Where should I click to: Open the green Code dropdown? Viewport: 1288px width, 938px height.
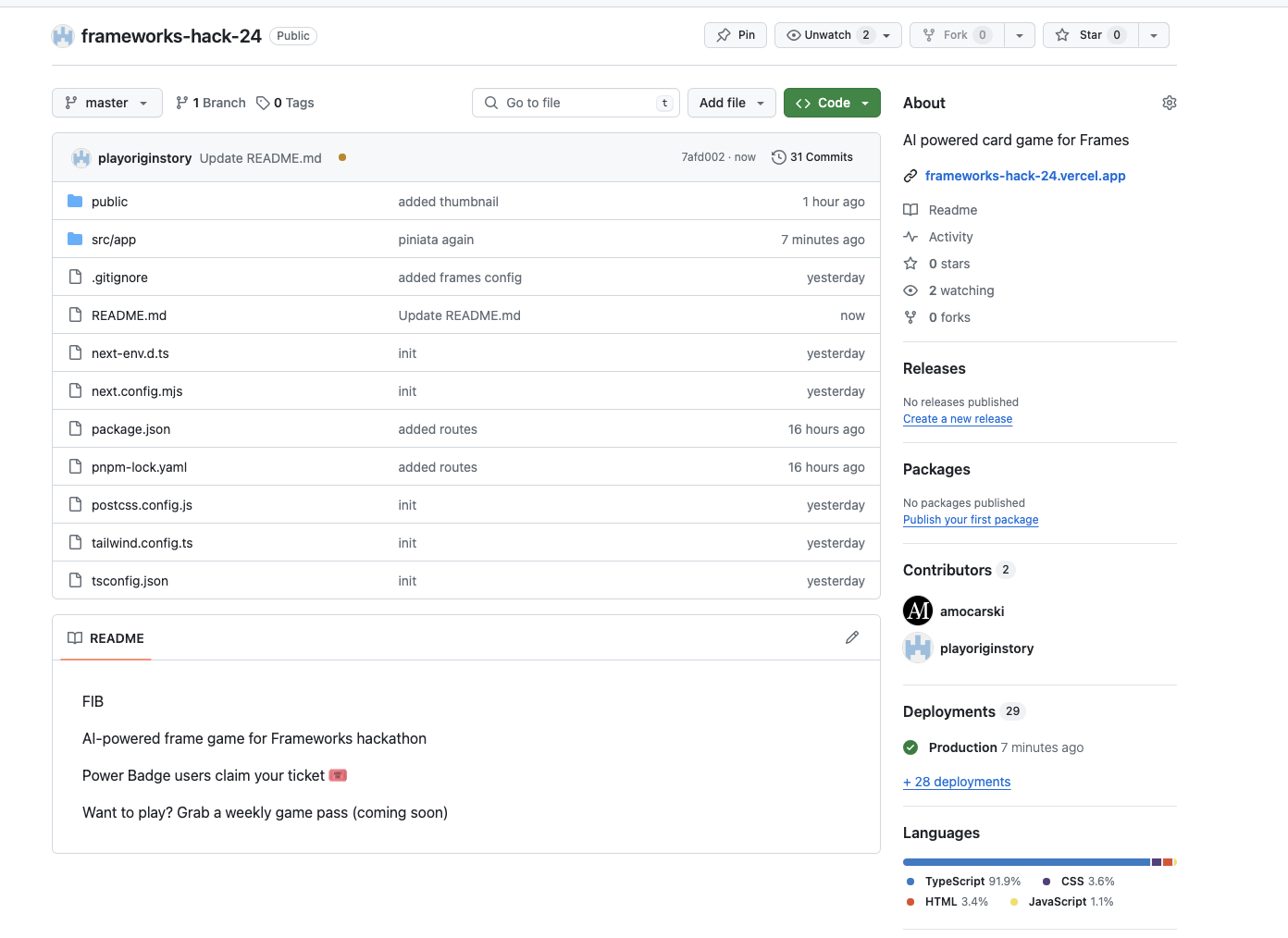click(x=832, y=103)
